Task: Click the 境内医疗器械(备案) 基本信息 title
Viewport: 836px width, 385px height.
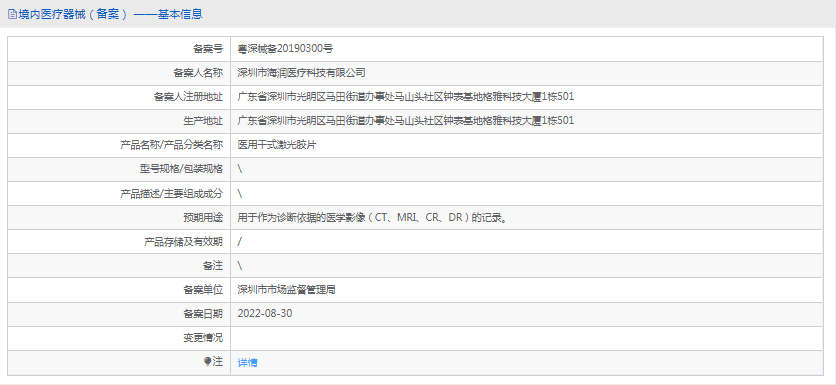Action: coord(110,14)
